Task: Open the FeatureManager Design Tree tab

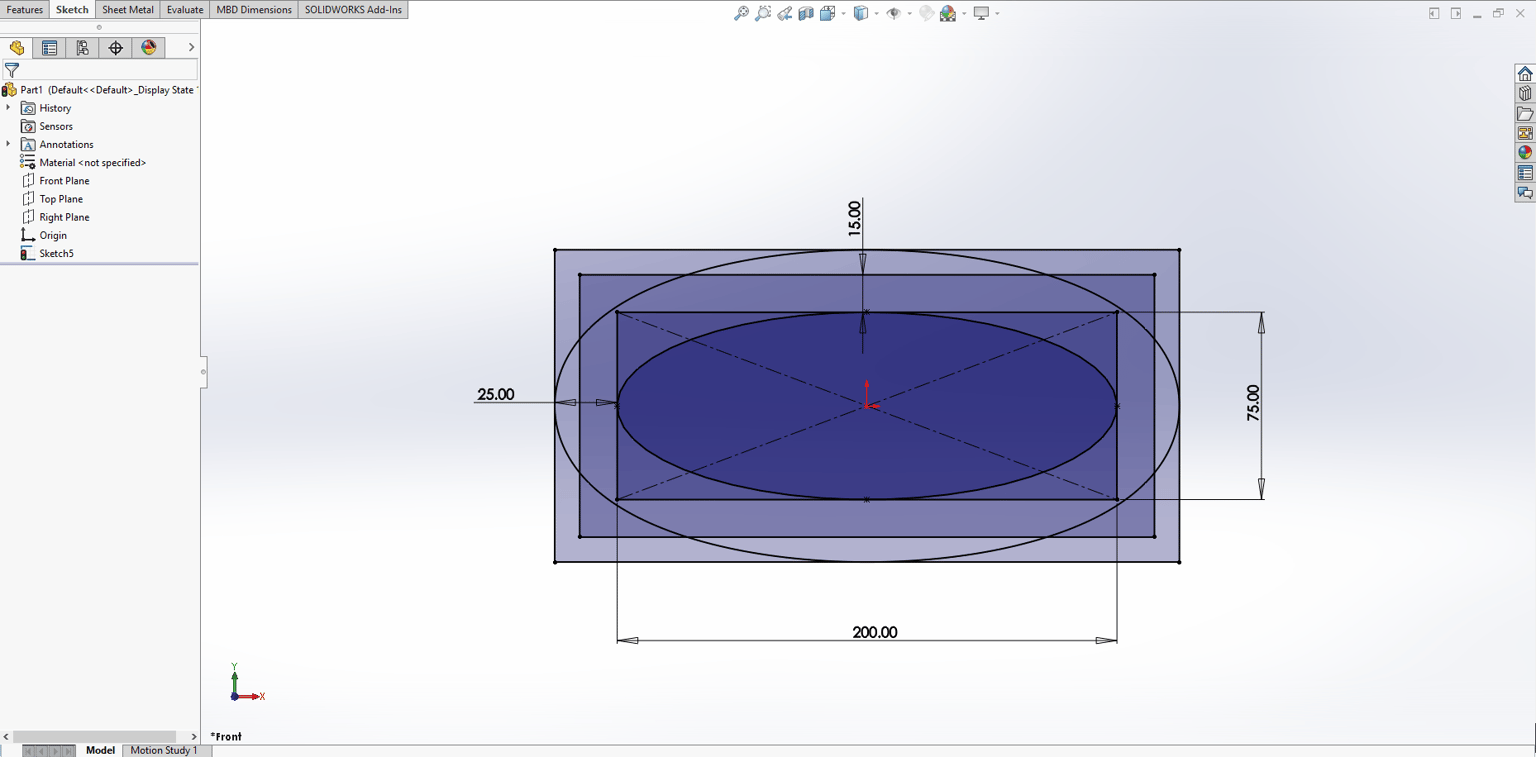Action: pyautogui.click(x=17, y=48)
